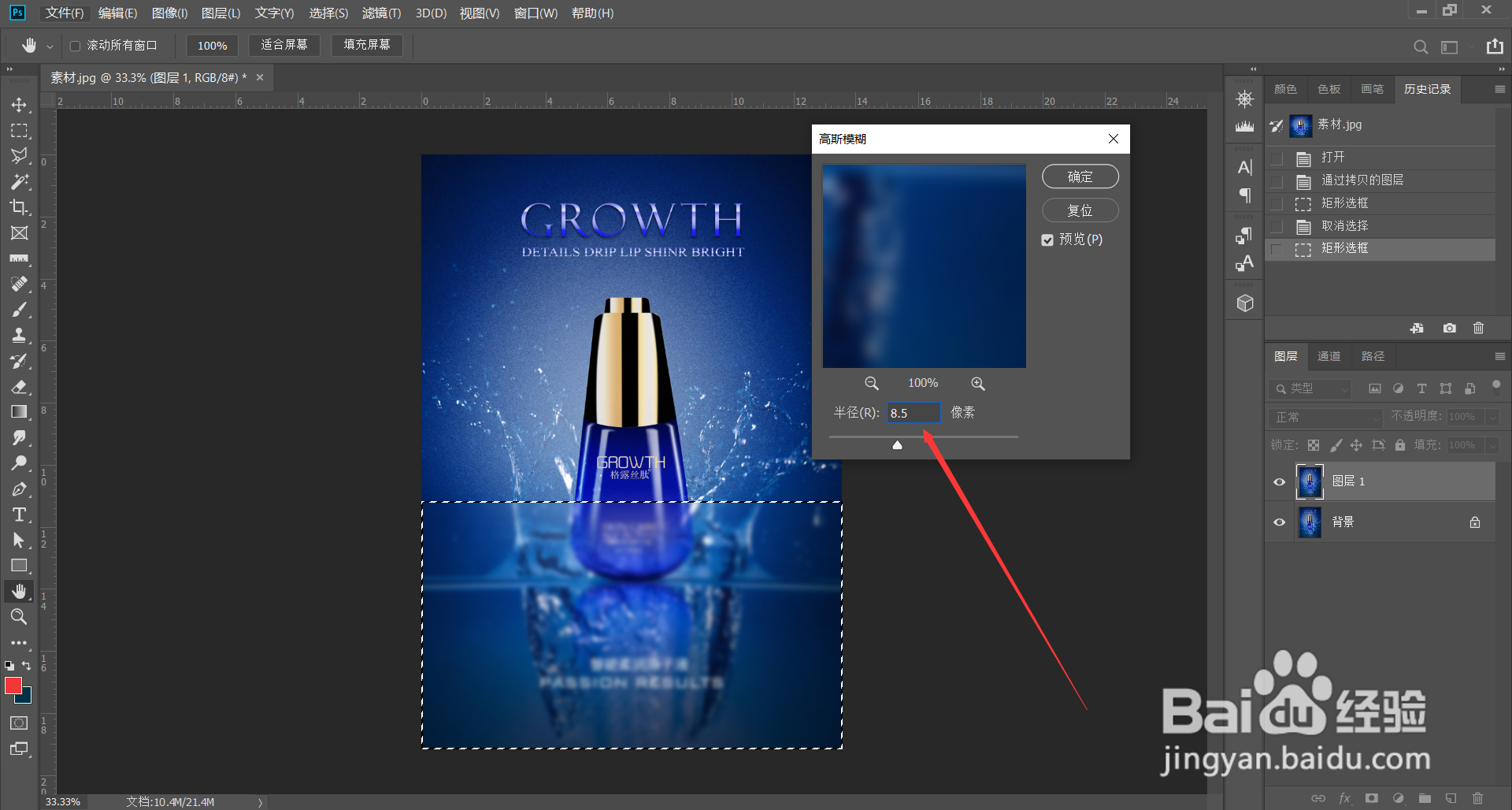Viewport: 1512px width, 810px height.
Task: Toggle history brush source for 取消选择 state
Action: [x=1277, y=227]
